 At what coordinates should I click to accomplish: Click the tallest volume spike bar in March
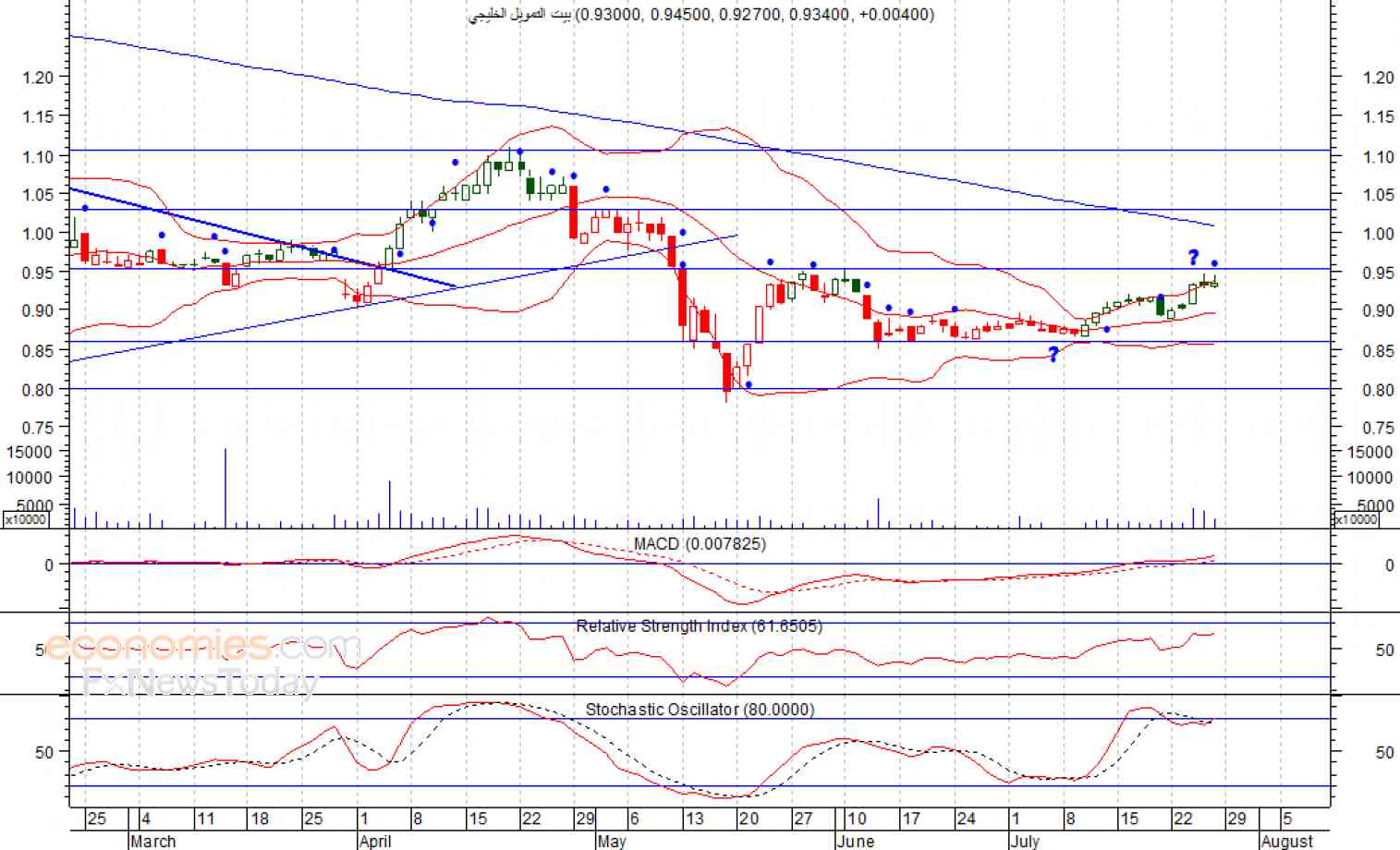coord(225,488)
